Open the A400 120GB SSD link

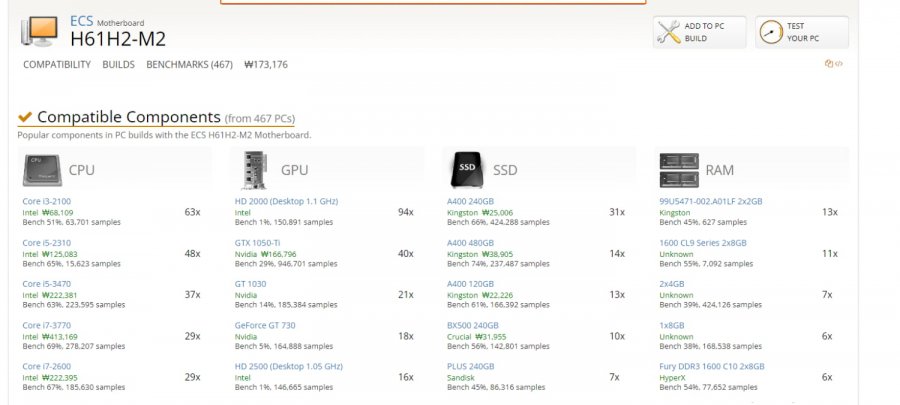470,284
